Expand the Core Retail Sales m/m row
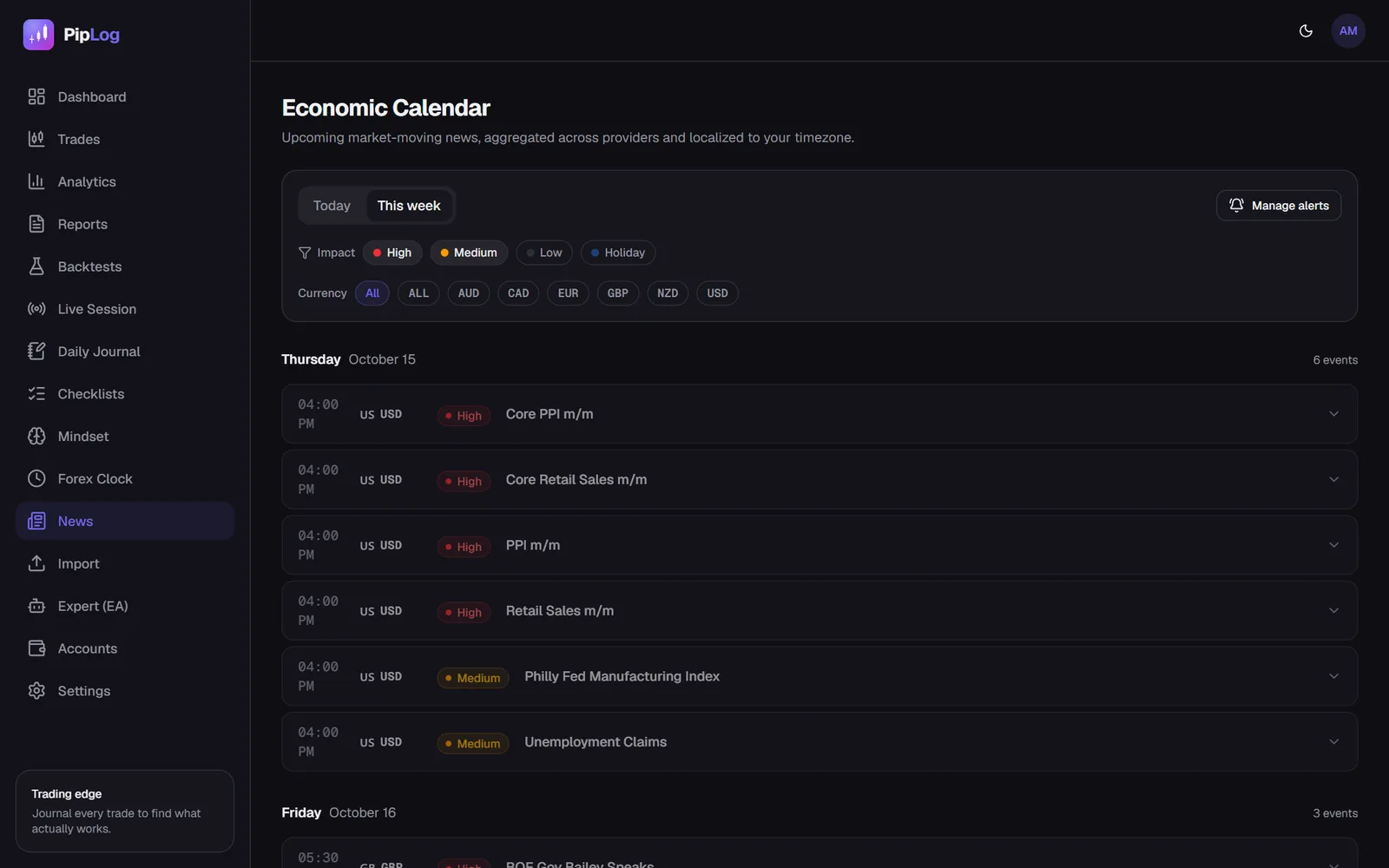This screenshot has width=1389, height=868. pos(820,479)
